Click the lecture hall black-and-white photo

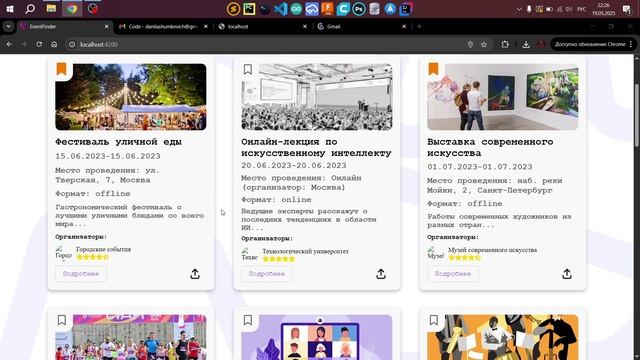click(317, 97)
